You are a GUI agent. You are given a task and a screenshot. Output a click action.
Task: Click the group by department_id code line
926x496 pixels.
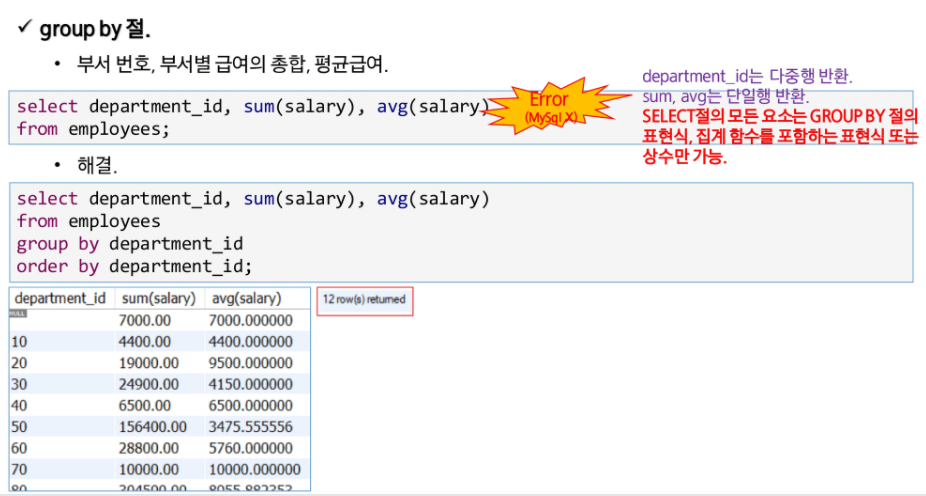point(130,244)
